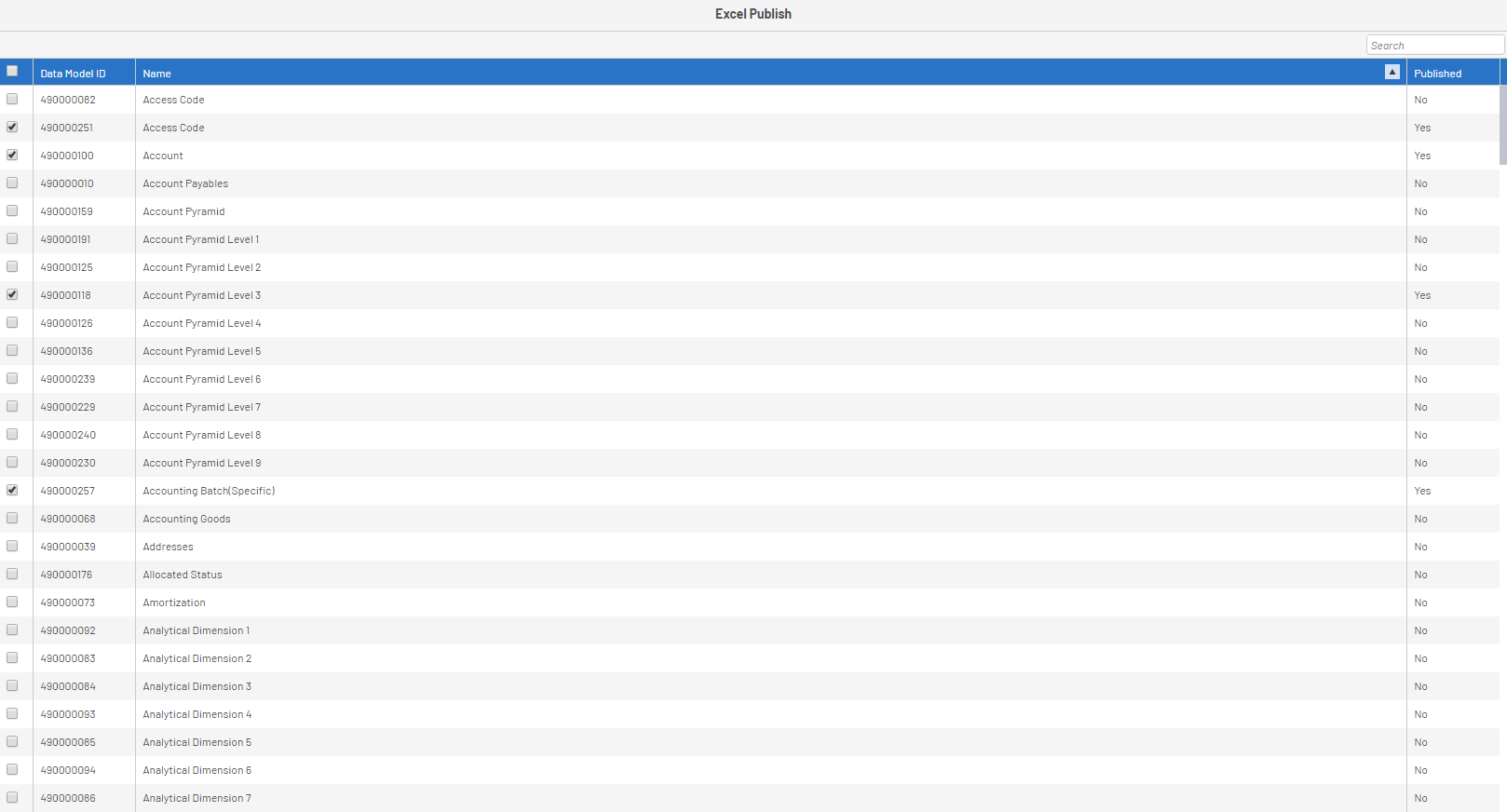This screenshot has height=812, width=1507.
Task: Tick Account Pyramid Level 9 checkbox
Action: (12, 462)
